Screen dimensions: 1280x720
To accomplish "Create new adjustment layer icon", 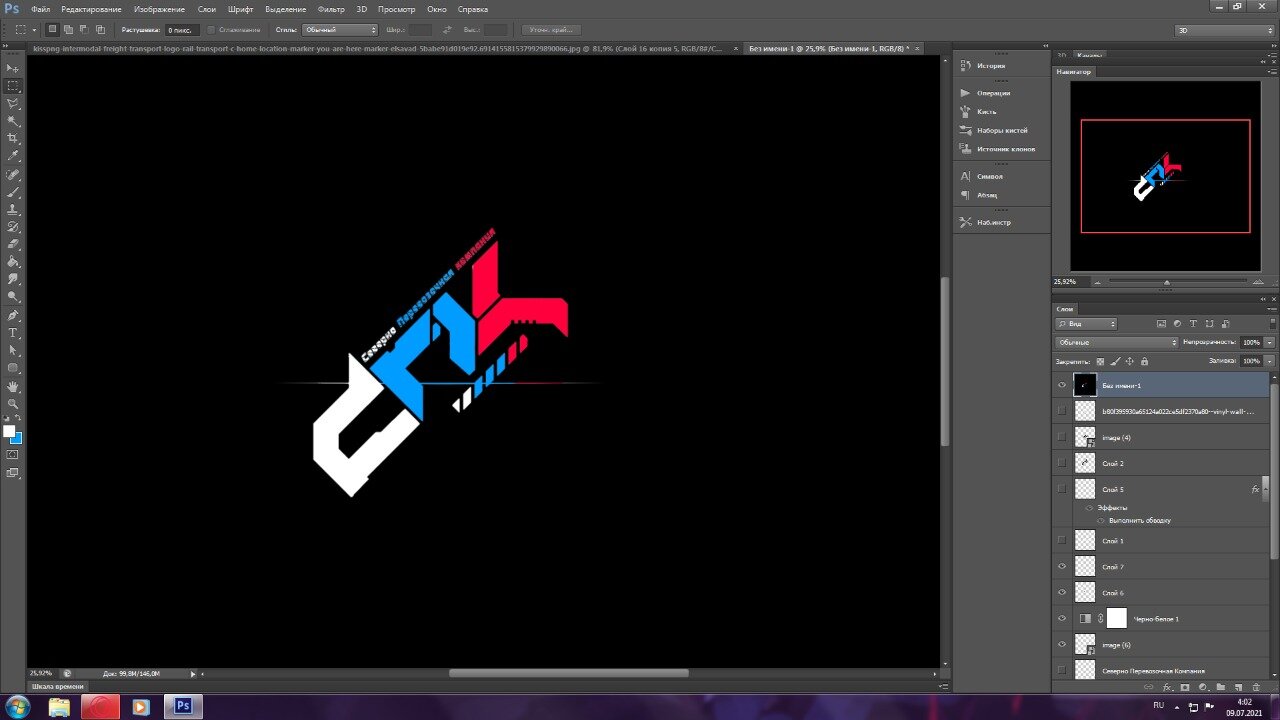I will coord(1203,687).
